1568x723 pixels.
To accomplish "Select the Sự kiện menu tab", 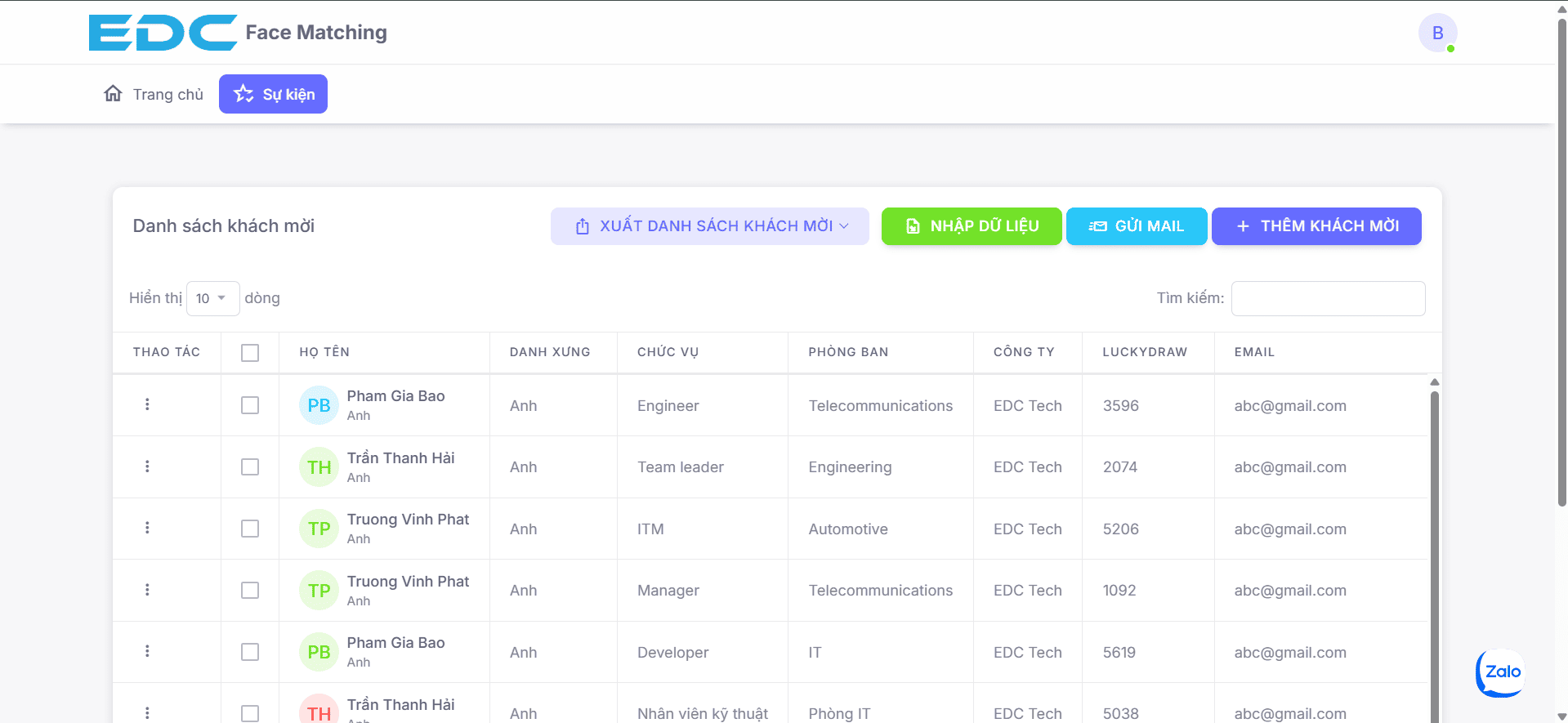I will tap(273, 94).
